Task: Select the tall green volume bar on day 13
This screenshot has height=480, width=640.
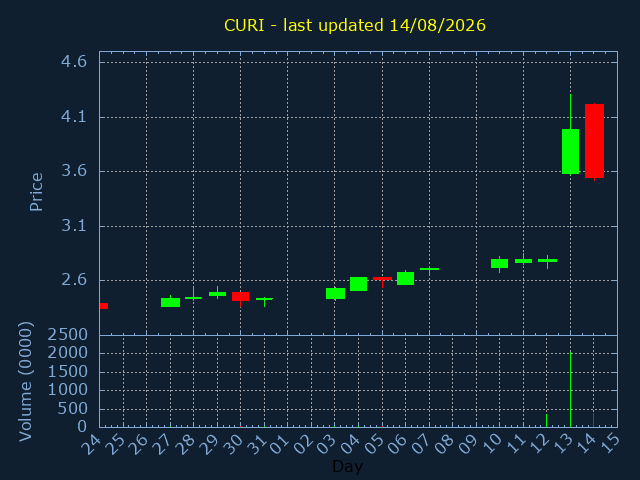Action: 570,389
